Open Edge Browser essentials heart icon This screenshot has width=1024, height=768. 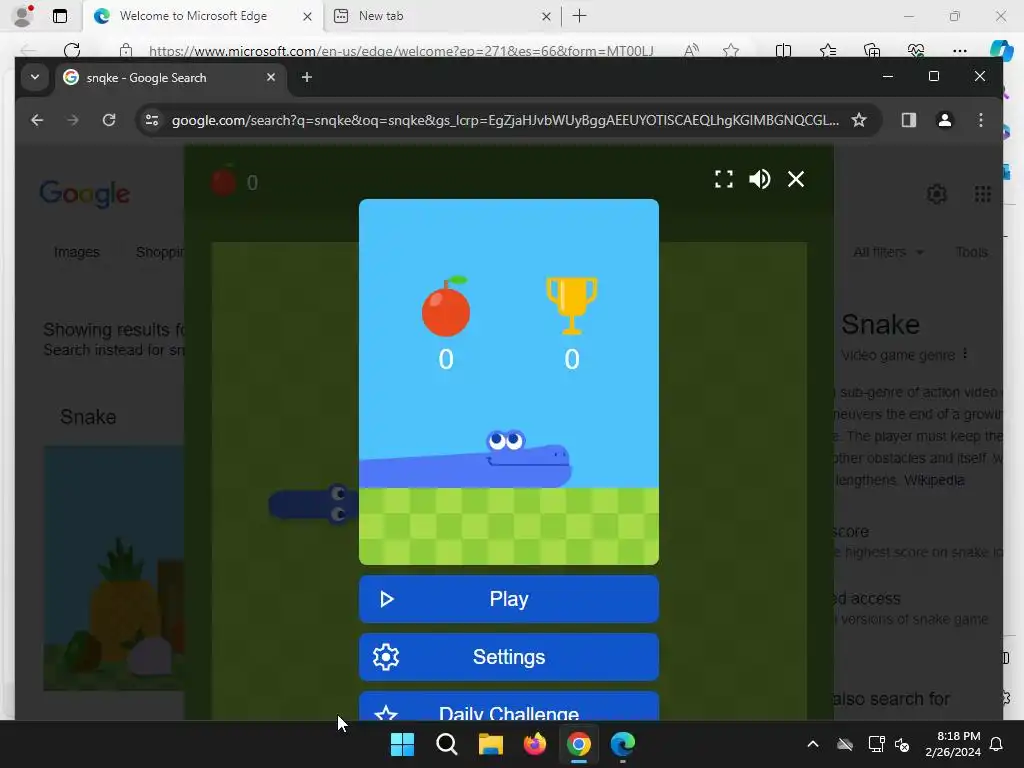tap(916, 50)
